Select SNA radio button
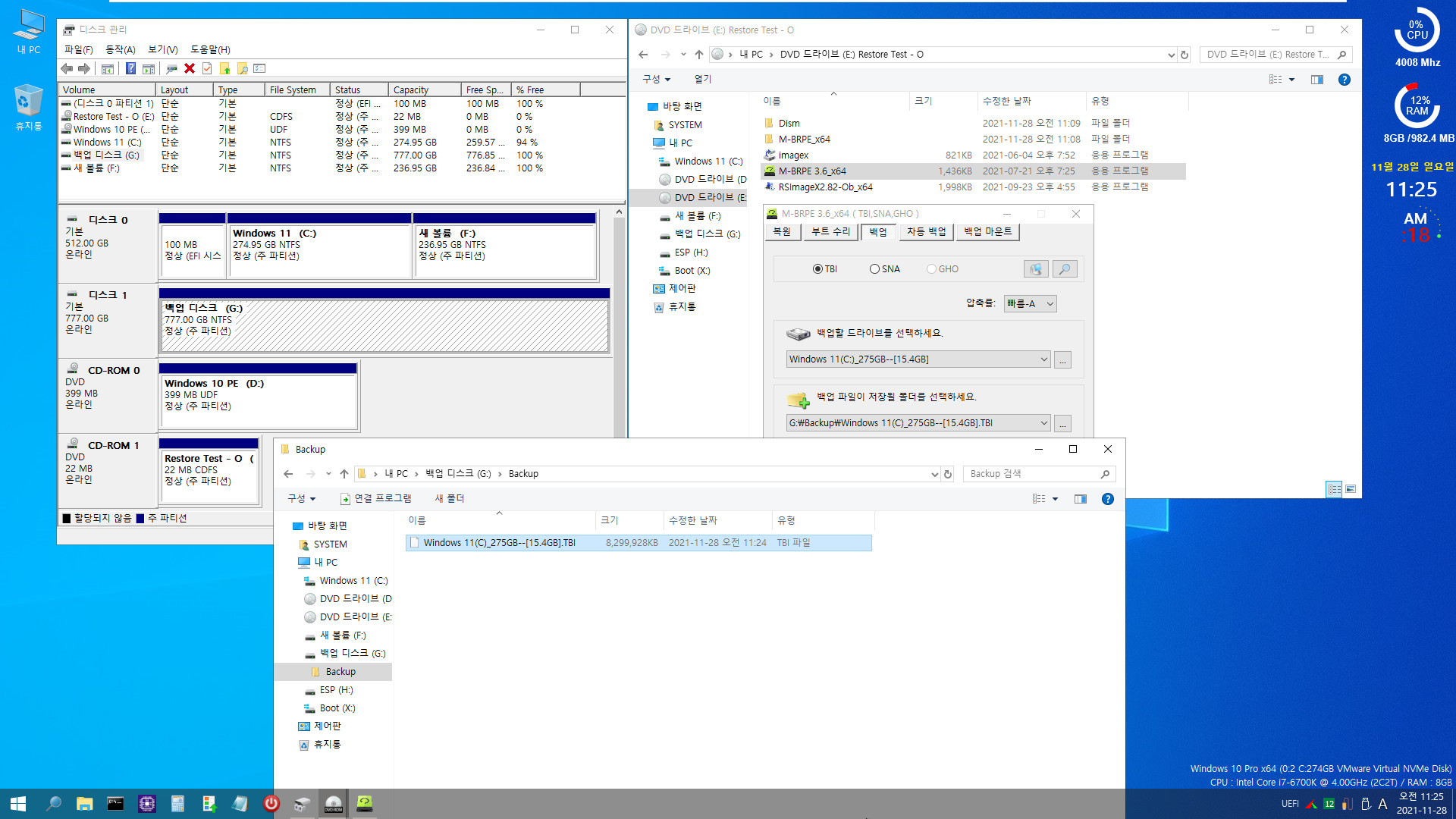 point(885,269)
